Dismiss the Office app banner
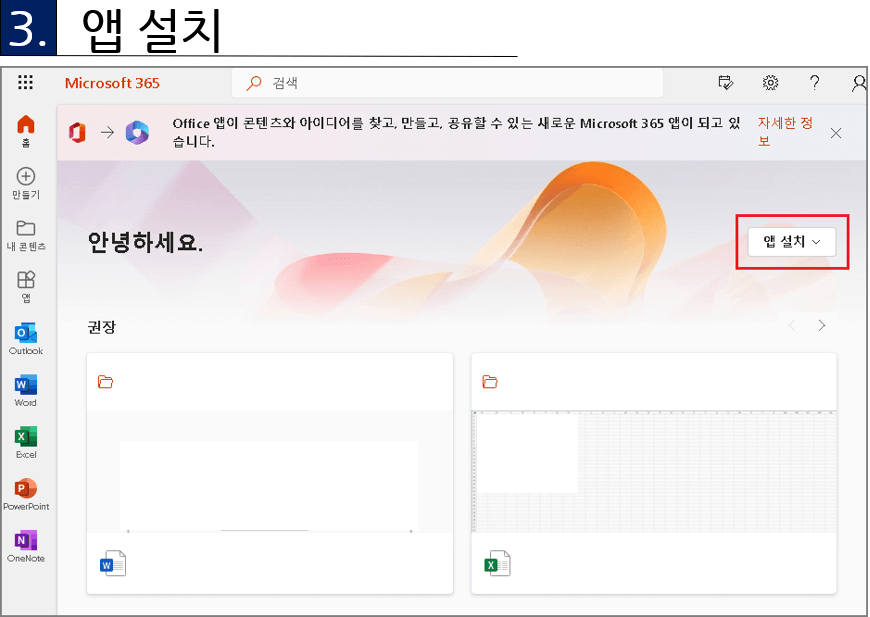Screen dimensions: 870x617 coord(836,133)
